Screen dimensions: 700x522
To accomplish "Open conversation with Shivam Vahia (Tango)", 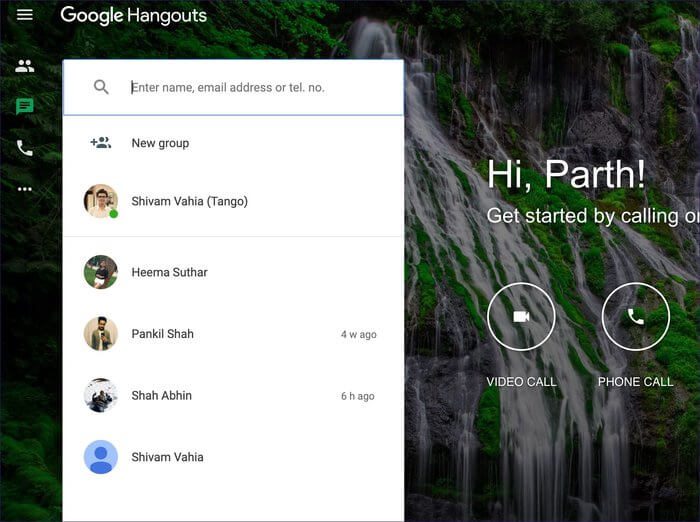I will tap(233, 201).
